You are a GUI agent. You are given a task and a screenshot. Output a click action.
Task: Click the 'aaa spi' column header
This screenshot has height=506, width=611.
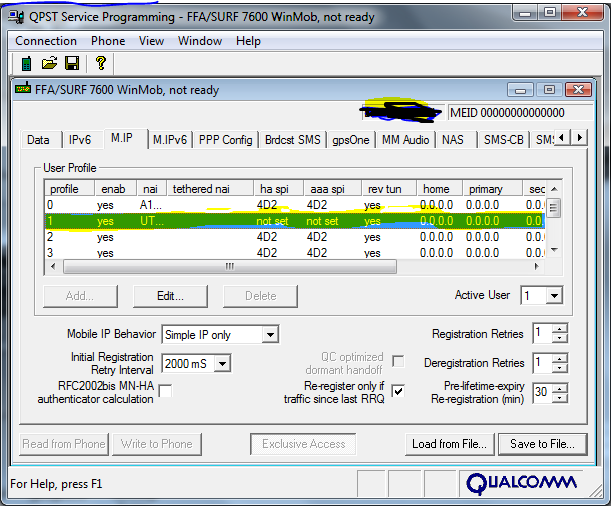(332, 189)
